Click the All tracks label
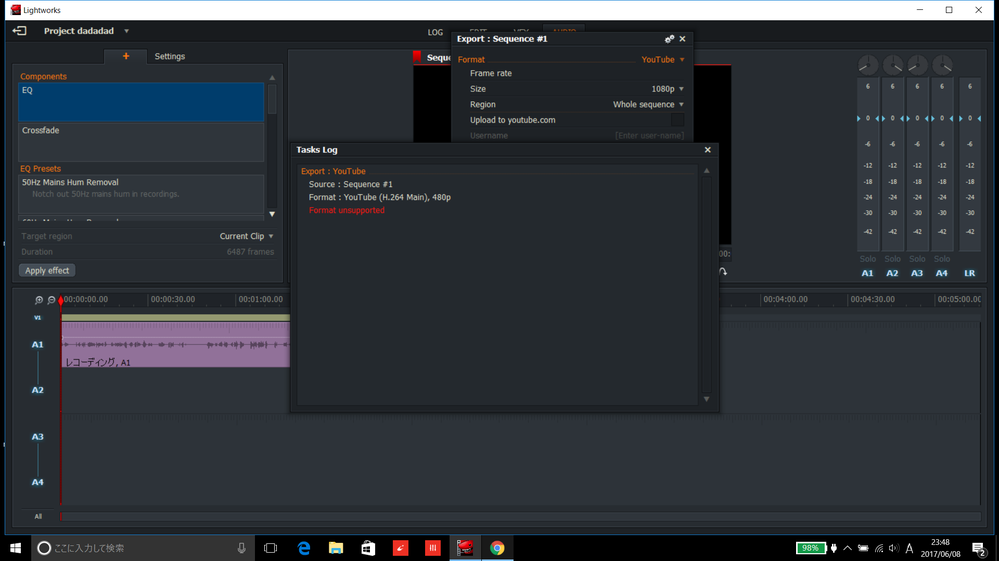This screenshot has height=561, width=999. [x=38, y=516]
